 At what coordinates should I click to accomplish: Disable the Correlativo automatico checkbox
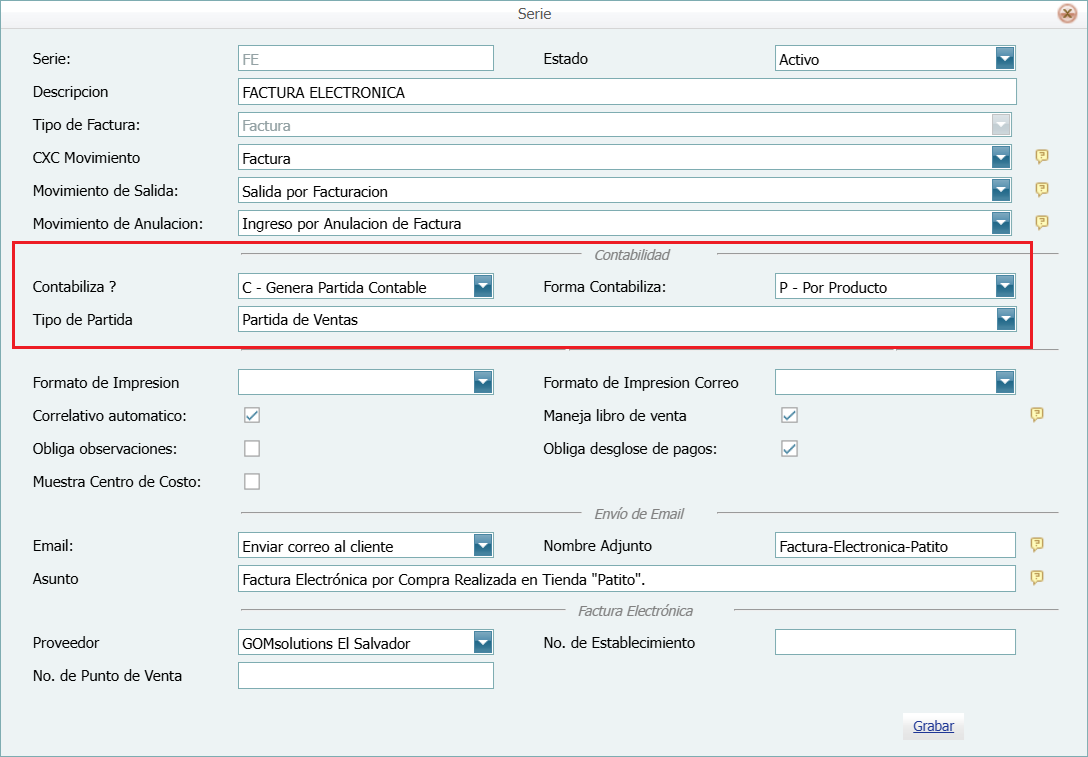(x=251, y=415)
